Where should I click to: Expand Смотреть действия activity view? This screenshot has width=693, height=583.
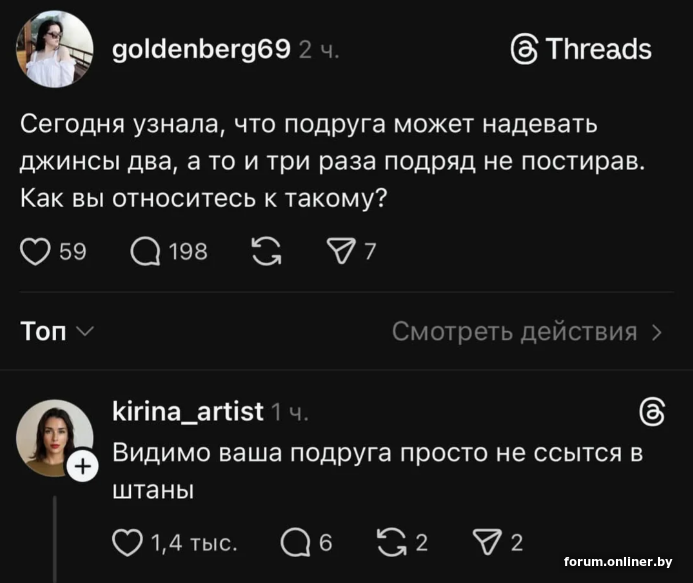point(527,332)
